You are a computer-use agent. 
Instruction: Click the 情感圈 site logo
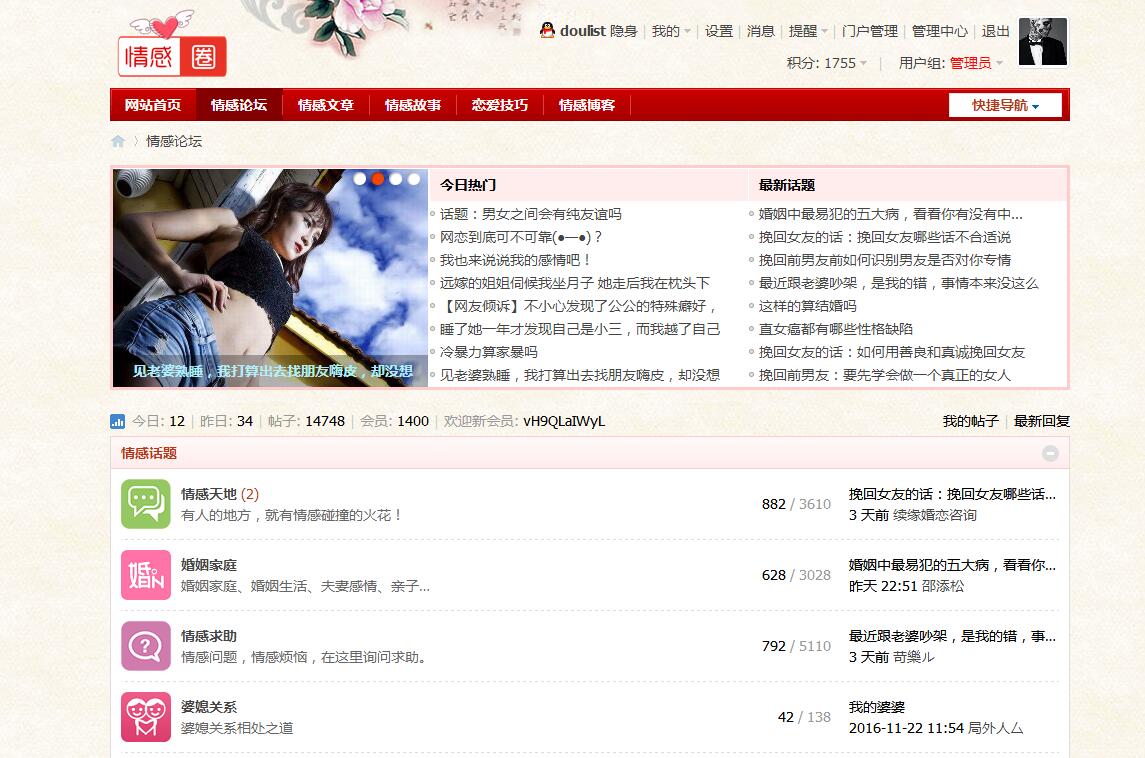[172, 44]
